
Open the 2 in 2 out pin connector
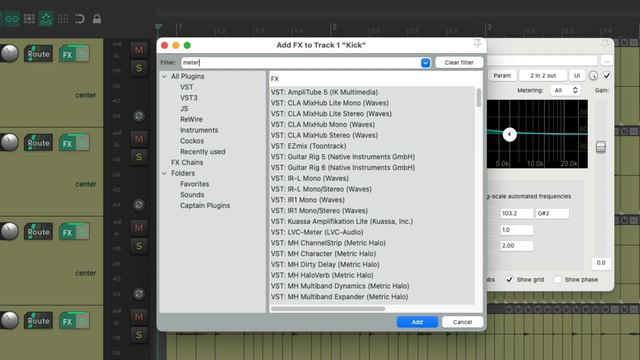543,76
